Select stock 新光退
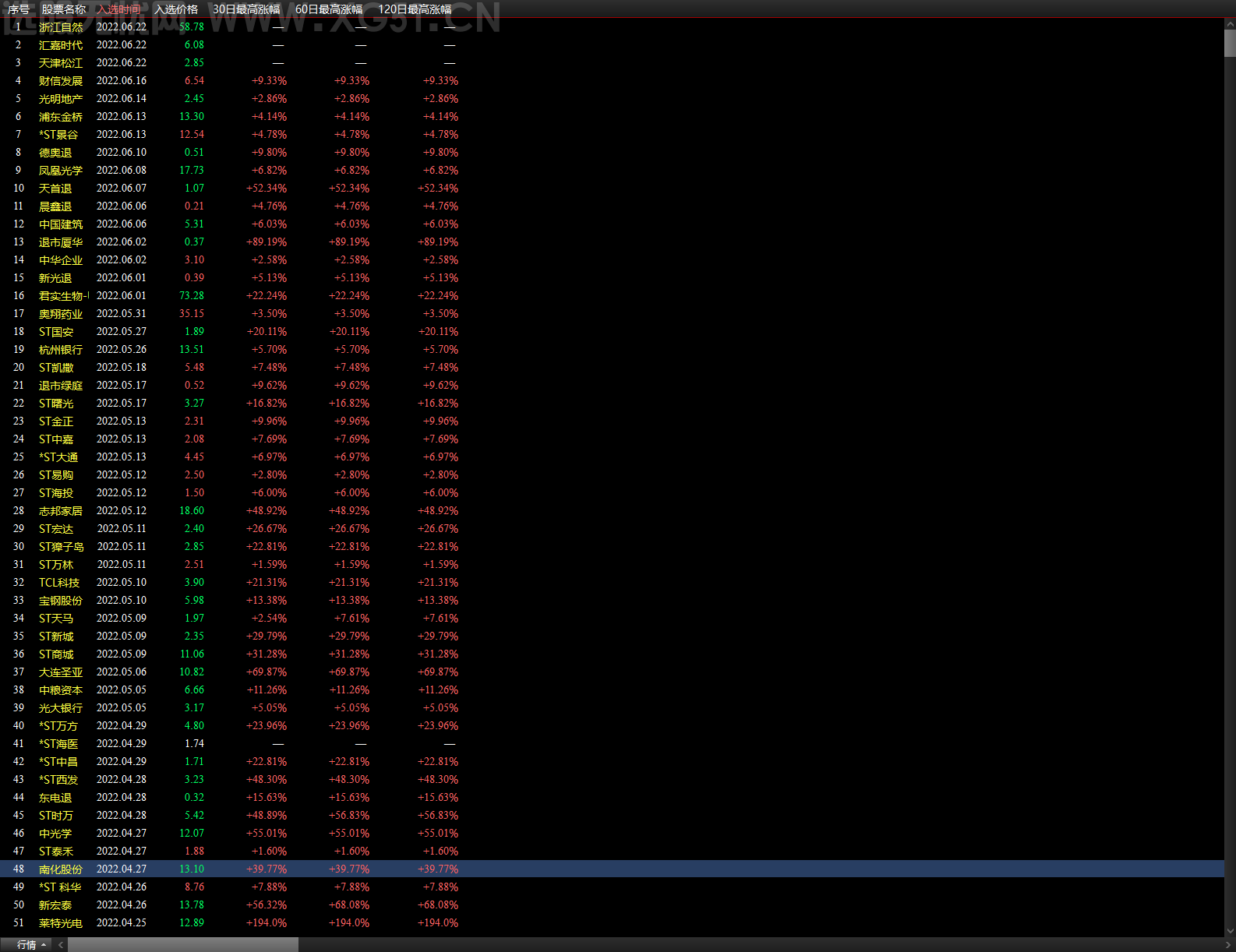 click(x=55, y=278)
